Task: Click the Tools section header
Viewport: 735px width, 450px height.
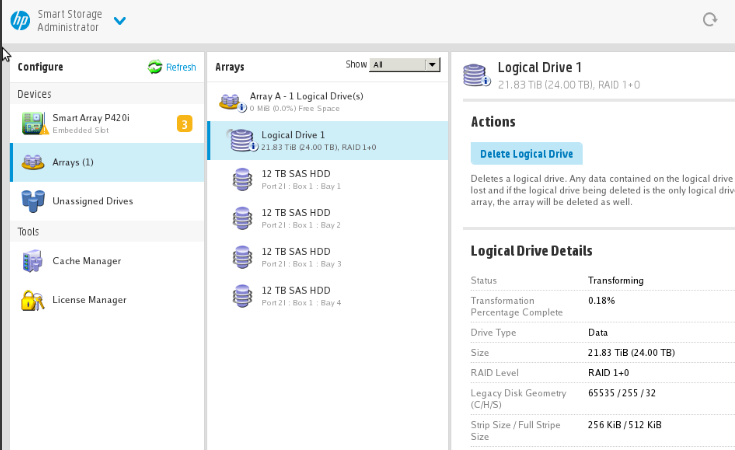Action: tap(28, 232)
